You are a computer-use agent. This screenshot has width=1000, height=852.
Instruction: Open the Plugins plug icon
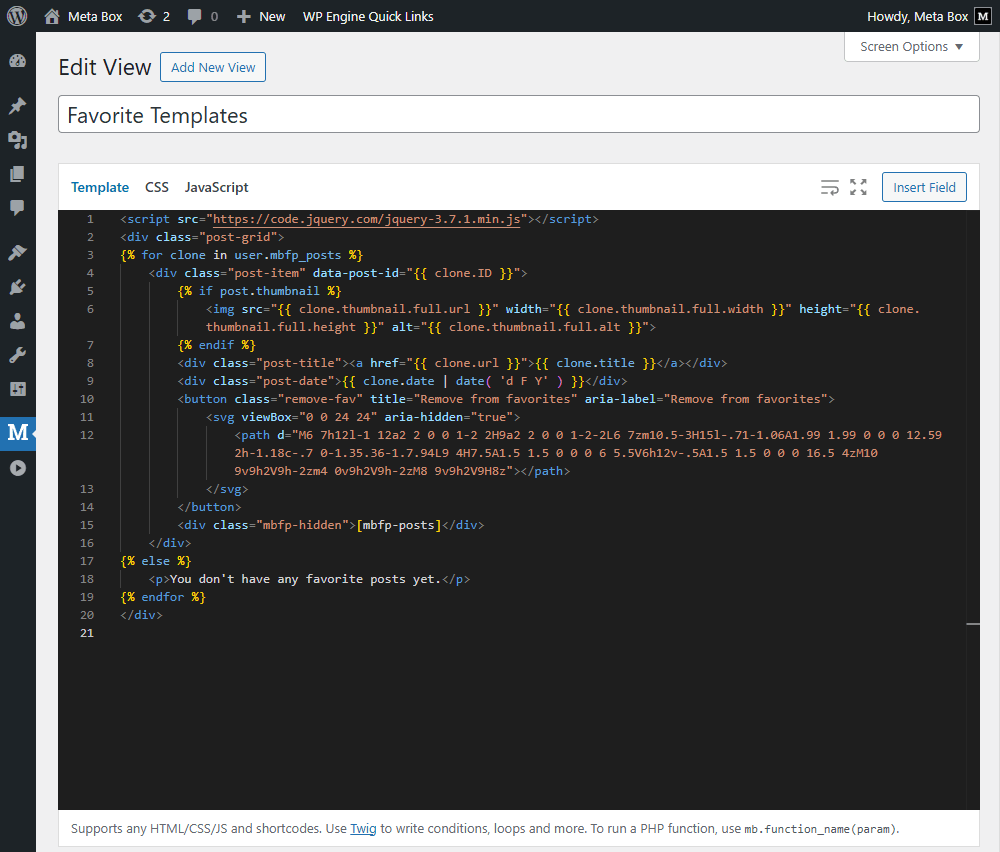[17, 287]
